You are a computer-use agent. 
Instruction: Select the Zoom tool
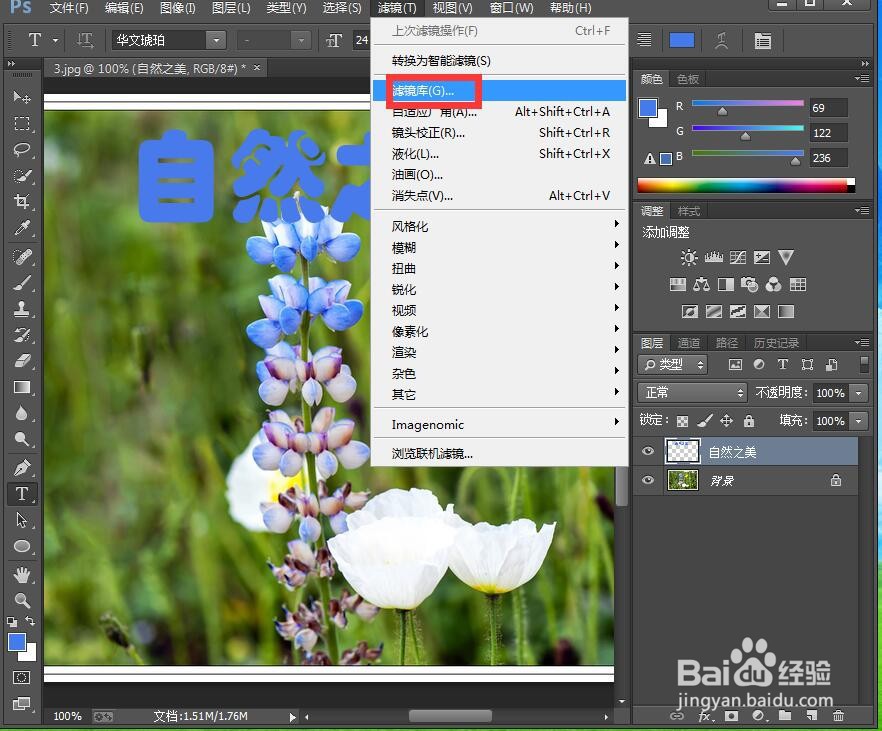tap(21, 601)
